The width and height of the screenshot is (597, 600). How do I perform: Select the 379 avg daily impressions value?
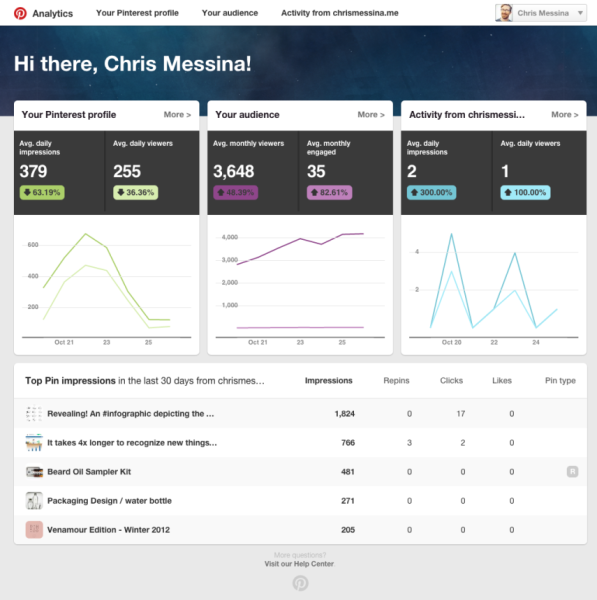pyautogui.click(x=33, y=171)
